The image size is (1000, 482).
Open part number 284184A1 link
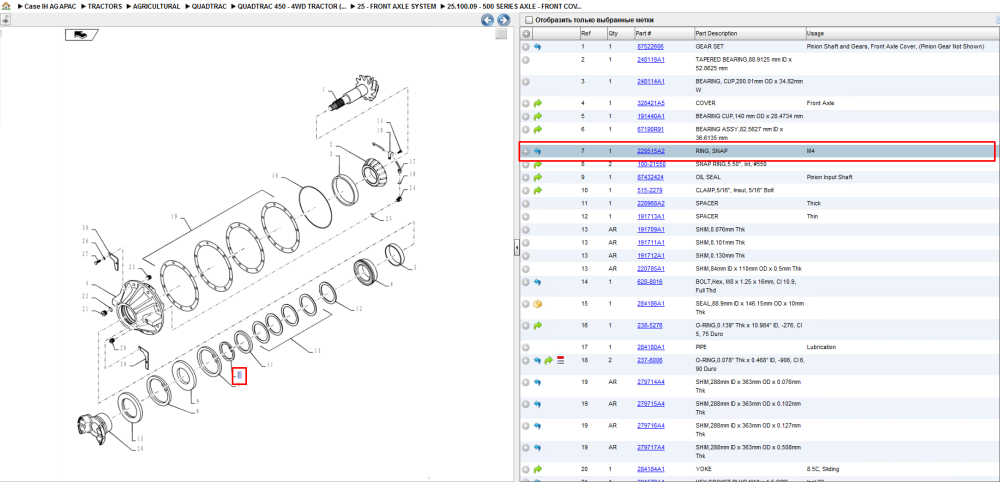coord(651,469)
